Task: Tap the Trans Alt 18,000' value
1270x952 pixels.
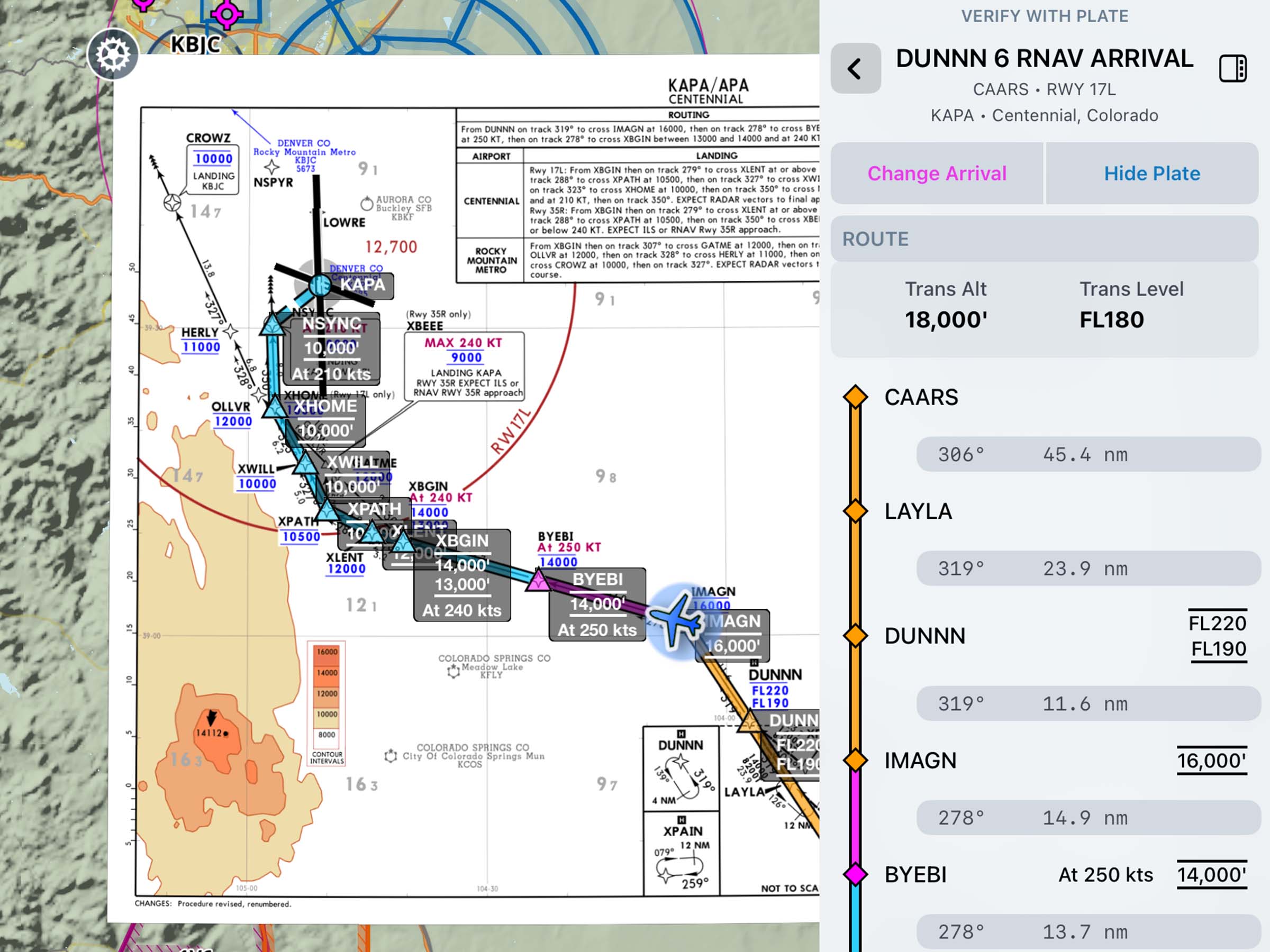Action: click(946, 319)
